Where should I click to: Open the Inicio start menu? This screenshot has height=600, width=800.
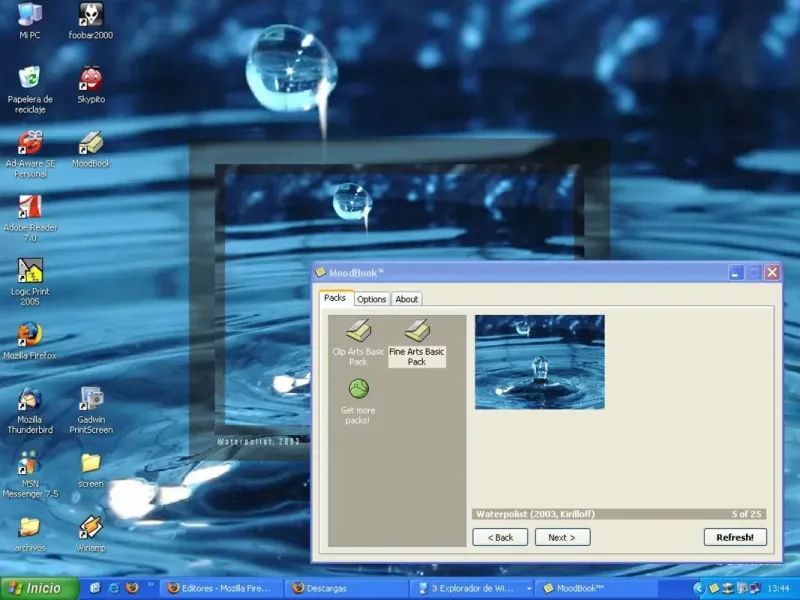pos(40,588)
